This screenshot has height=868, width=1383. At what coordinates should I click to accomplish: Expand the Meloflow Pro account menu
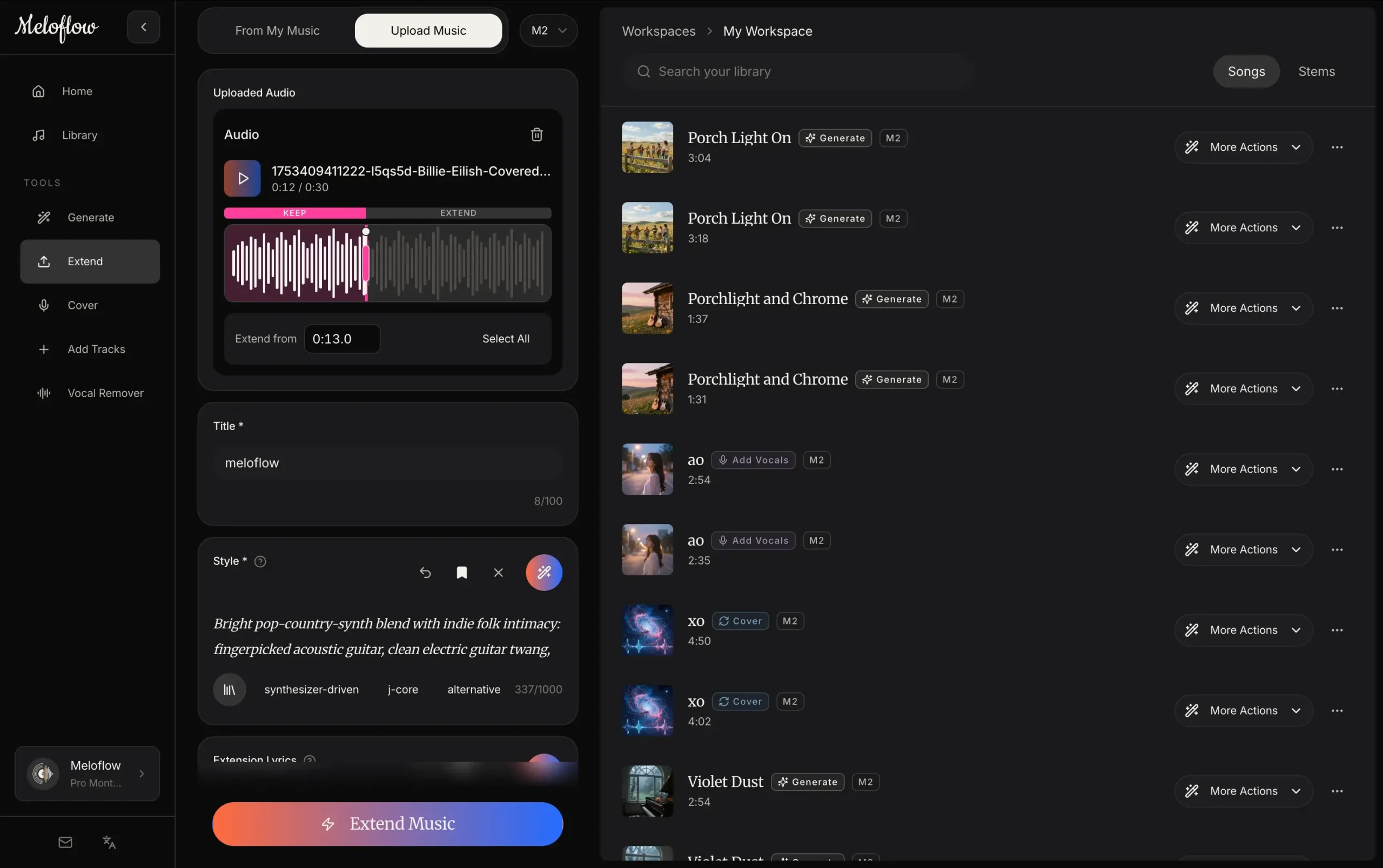[88, 773]
